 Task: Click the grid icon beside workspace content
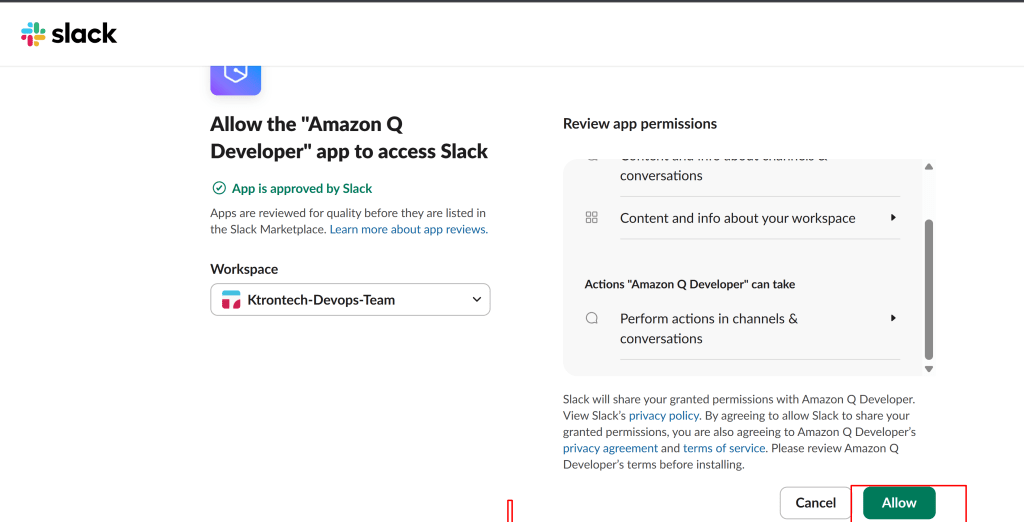click(x=591, y=218)
